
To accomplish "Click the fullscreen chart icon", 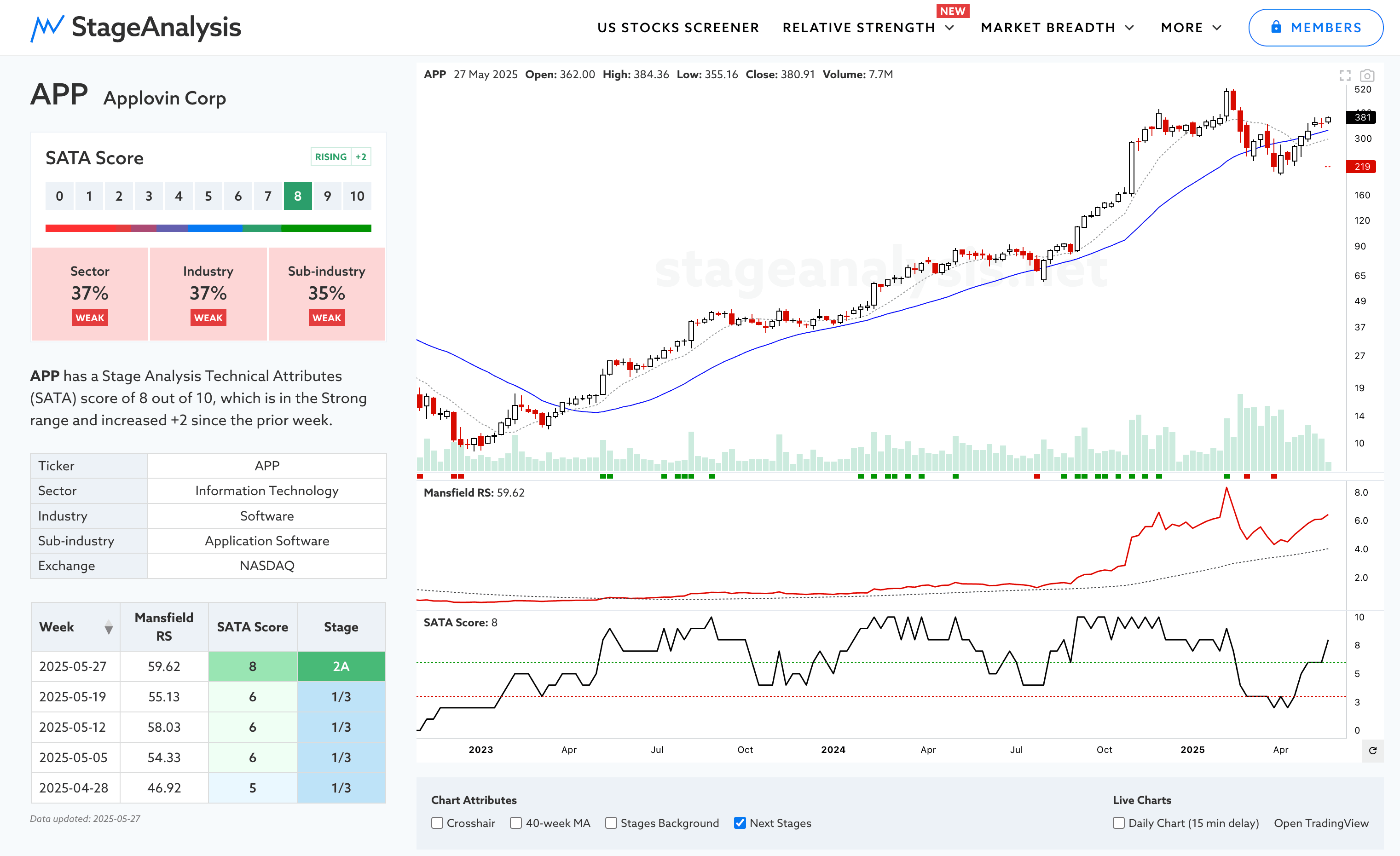I will (1345, 75).
